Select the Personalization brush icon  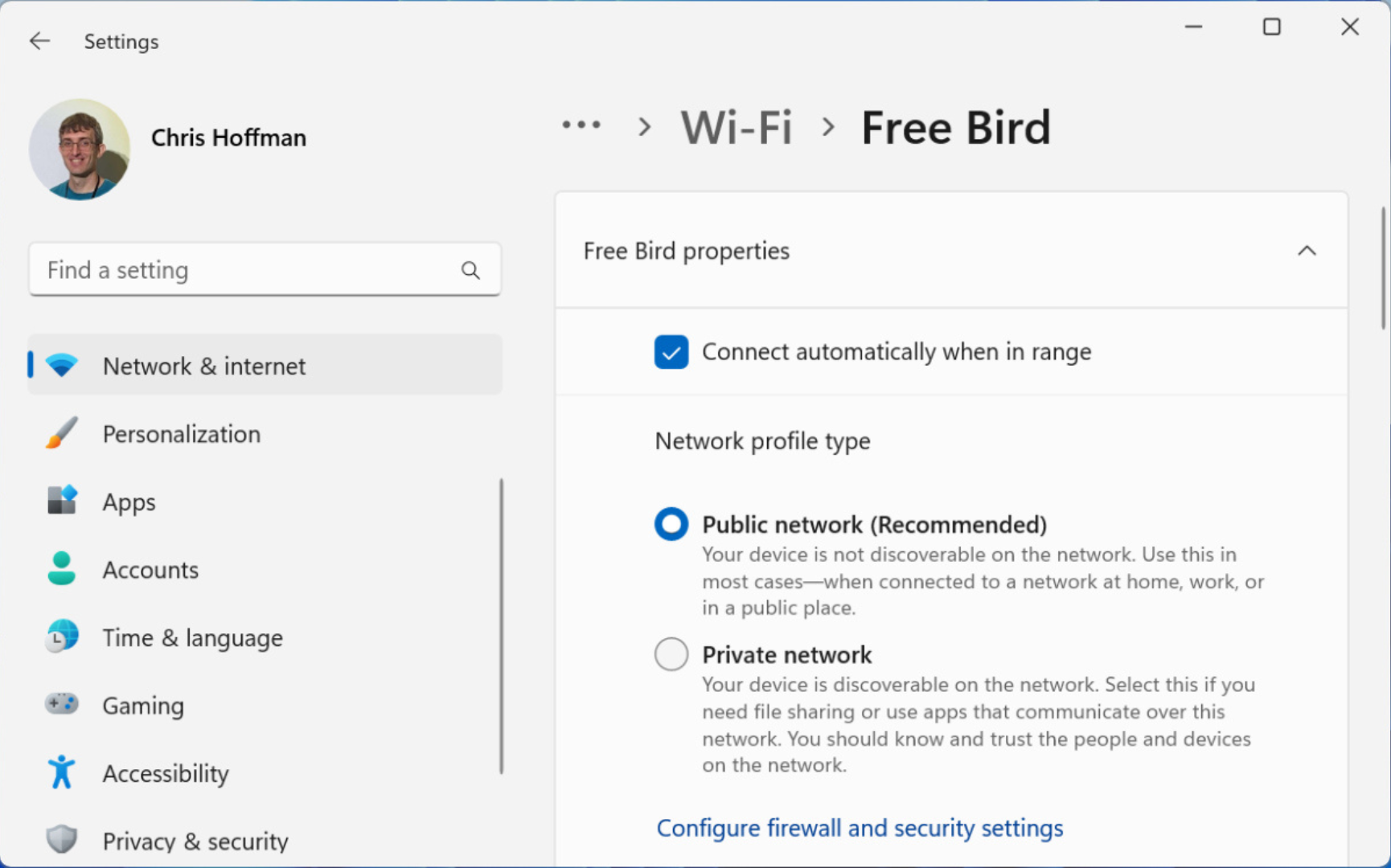(x=61, y=433)
